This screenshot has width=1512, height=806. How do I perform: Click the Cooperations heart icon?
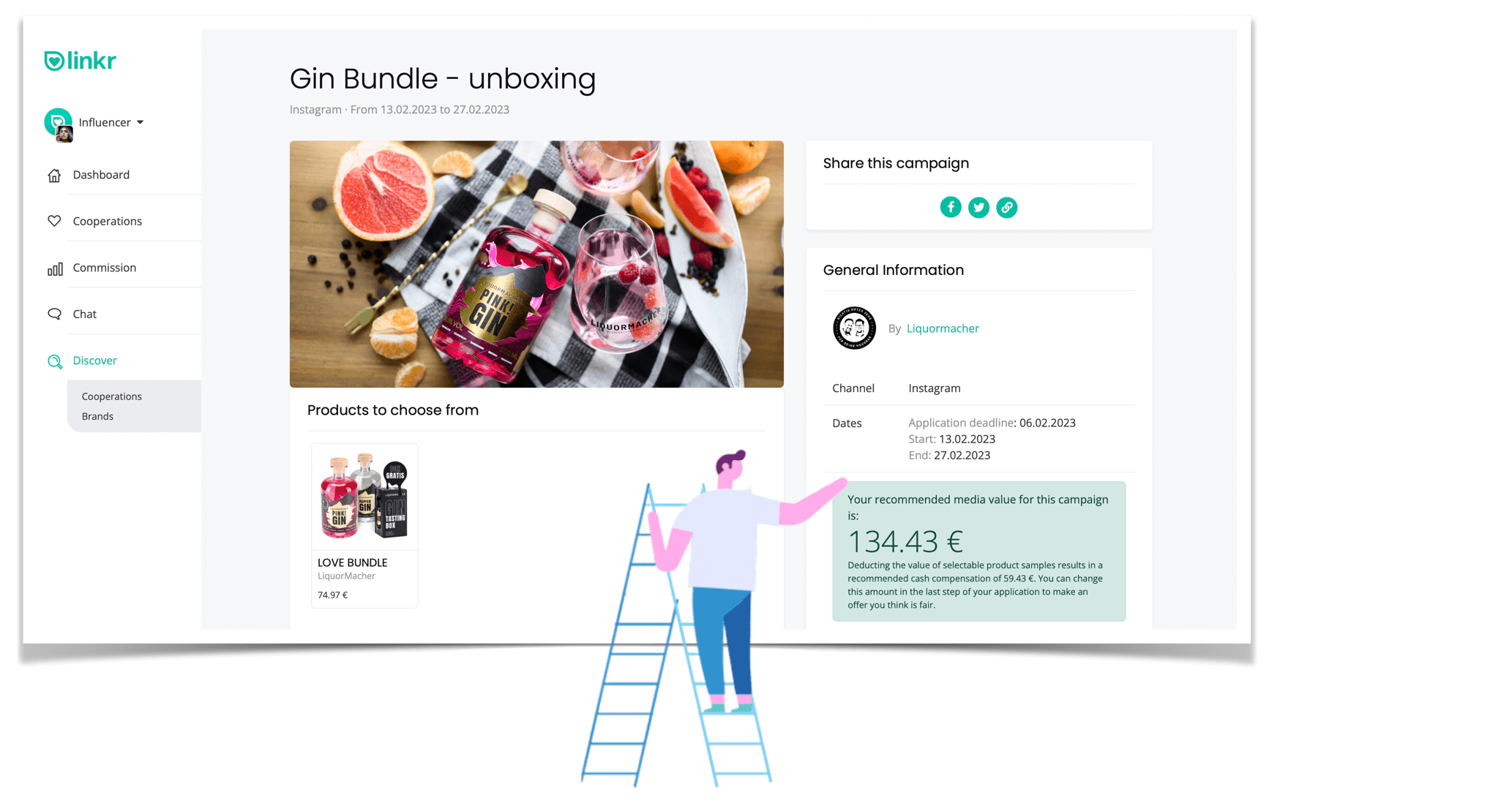pyautogui.click(x=54, y=221)
